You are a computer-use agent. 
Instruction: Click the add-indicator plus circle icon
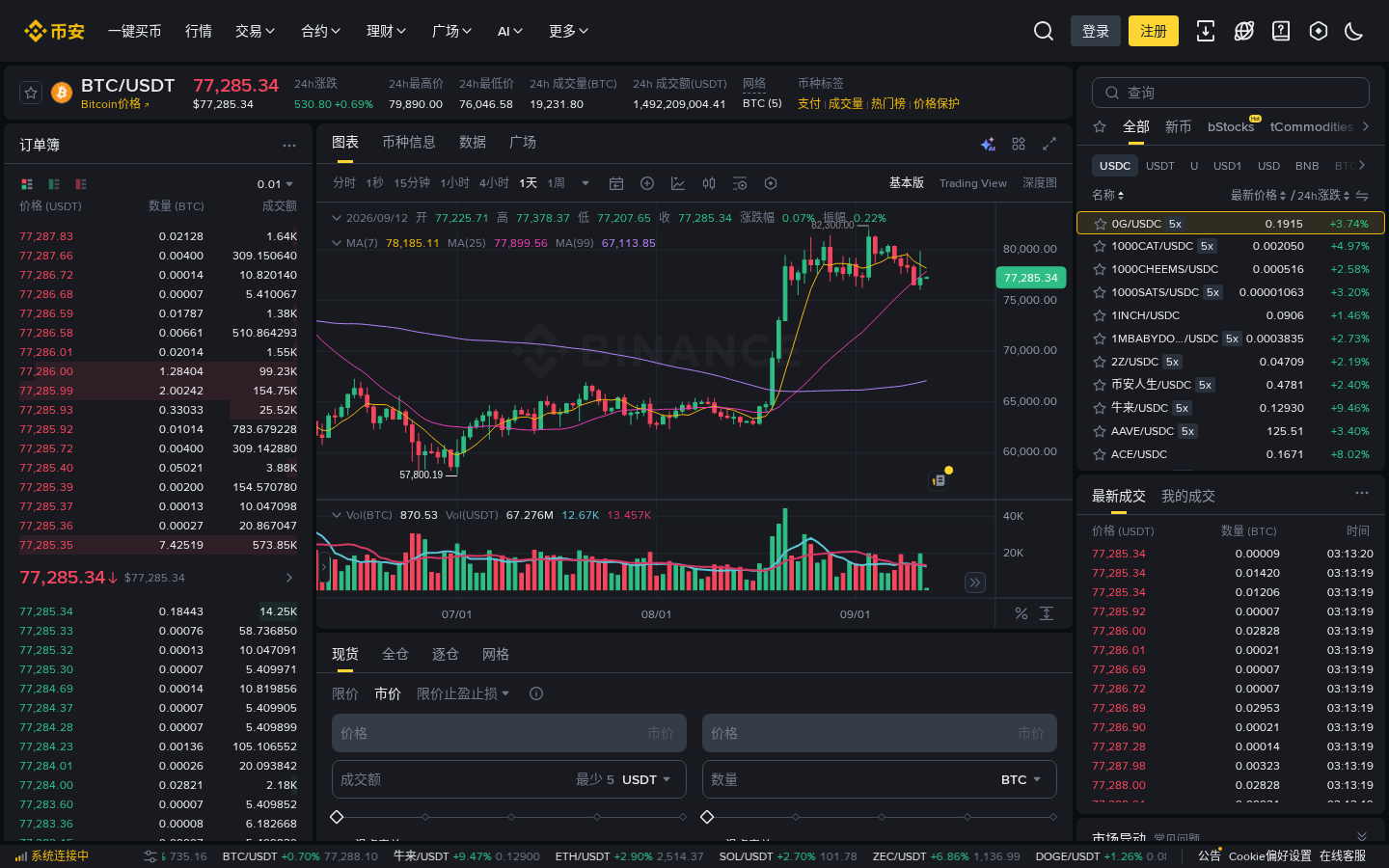647,183
